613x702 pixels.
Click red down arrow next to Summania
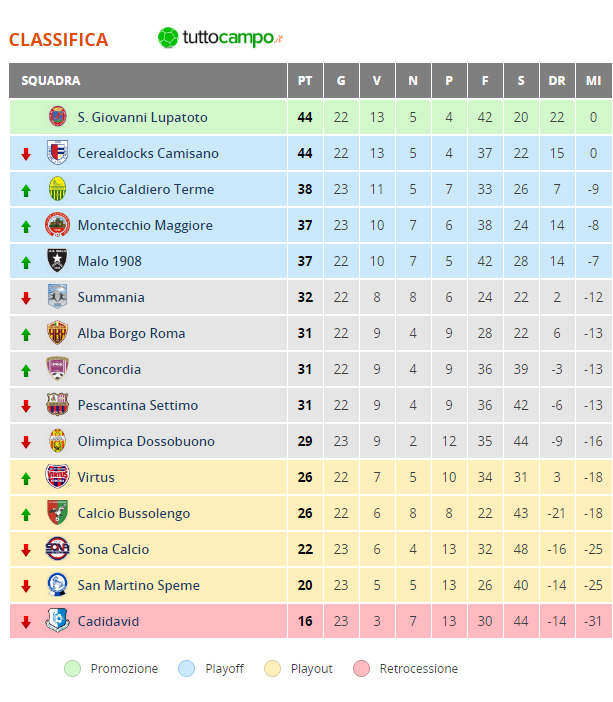click(26, 298)
